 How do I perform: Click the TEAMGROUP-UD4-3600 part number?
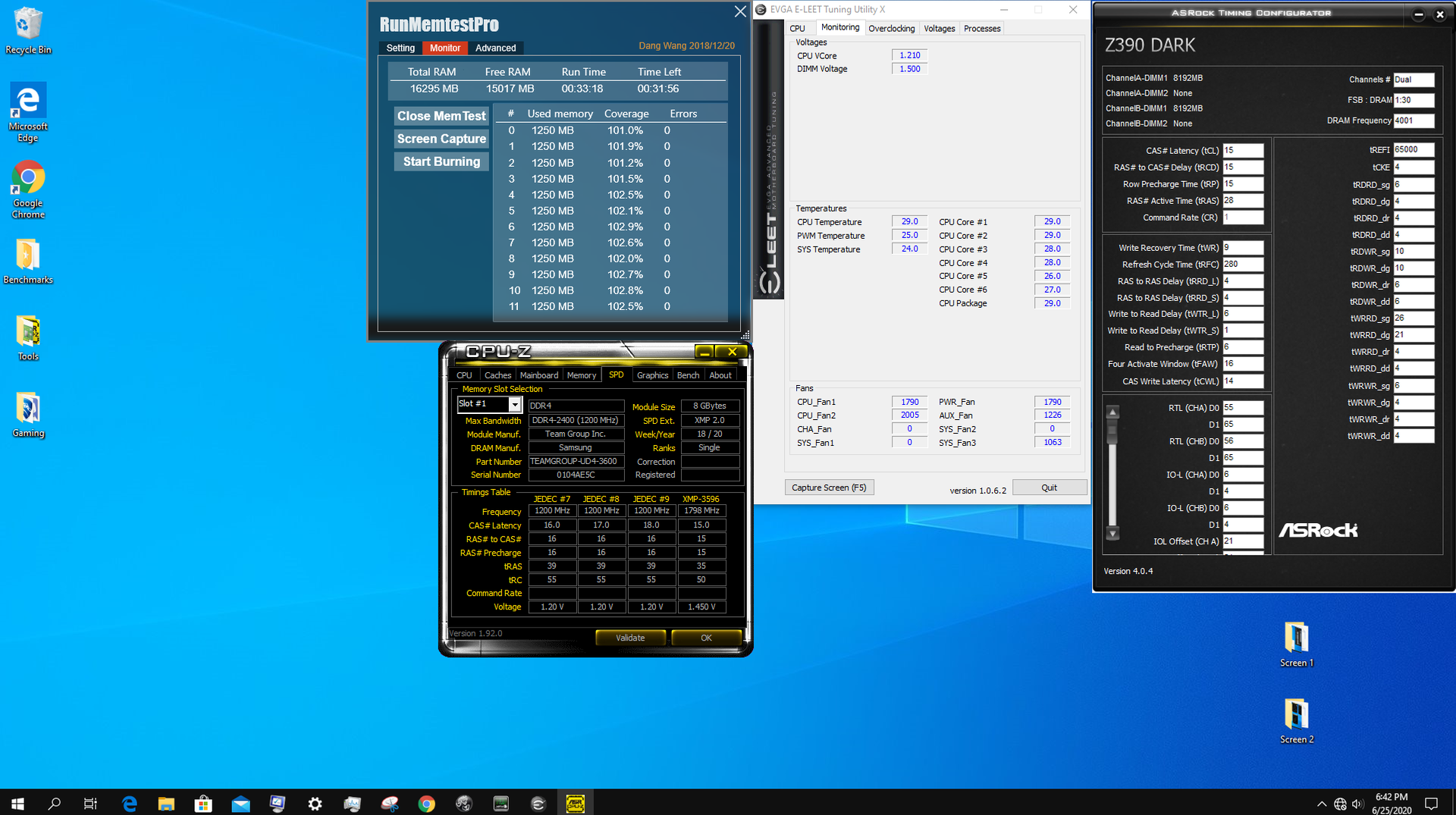tap(576, 461)
